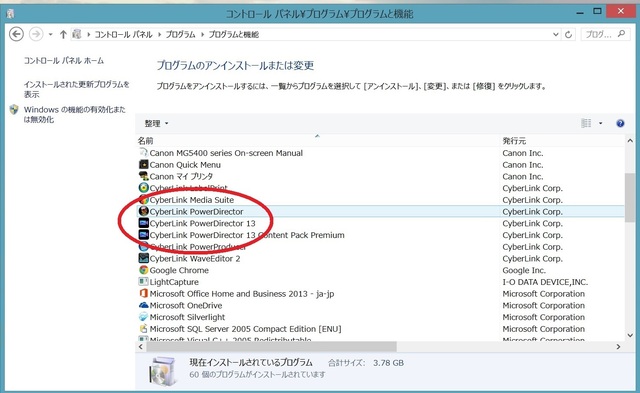Image resolution: width=640 pixels, height=393 pixels.
Task: Click horizontal scrollbar left arrow
Action: [x=141, y=346]
